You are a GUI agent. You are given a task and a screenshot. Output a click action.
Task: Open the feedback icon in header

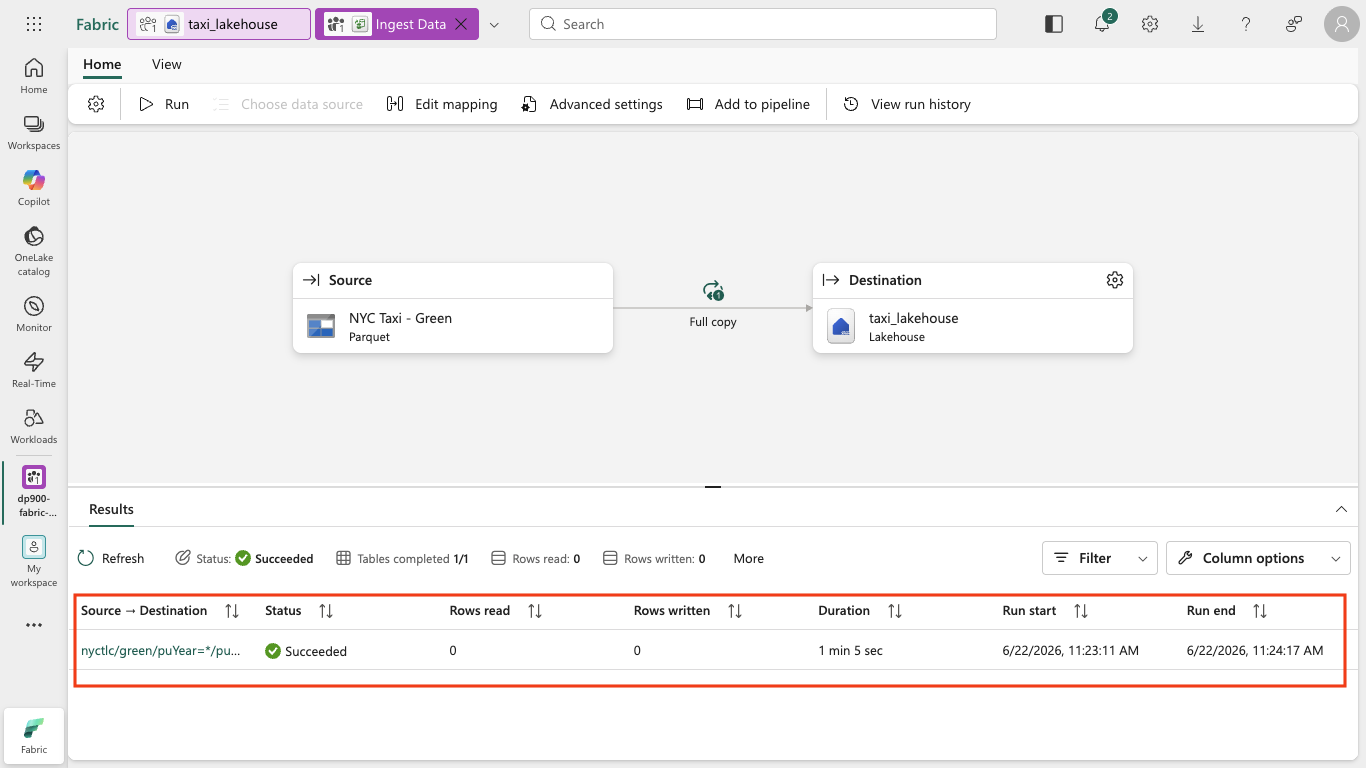1294,24
